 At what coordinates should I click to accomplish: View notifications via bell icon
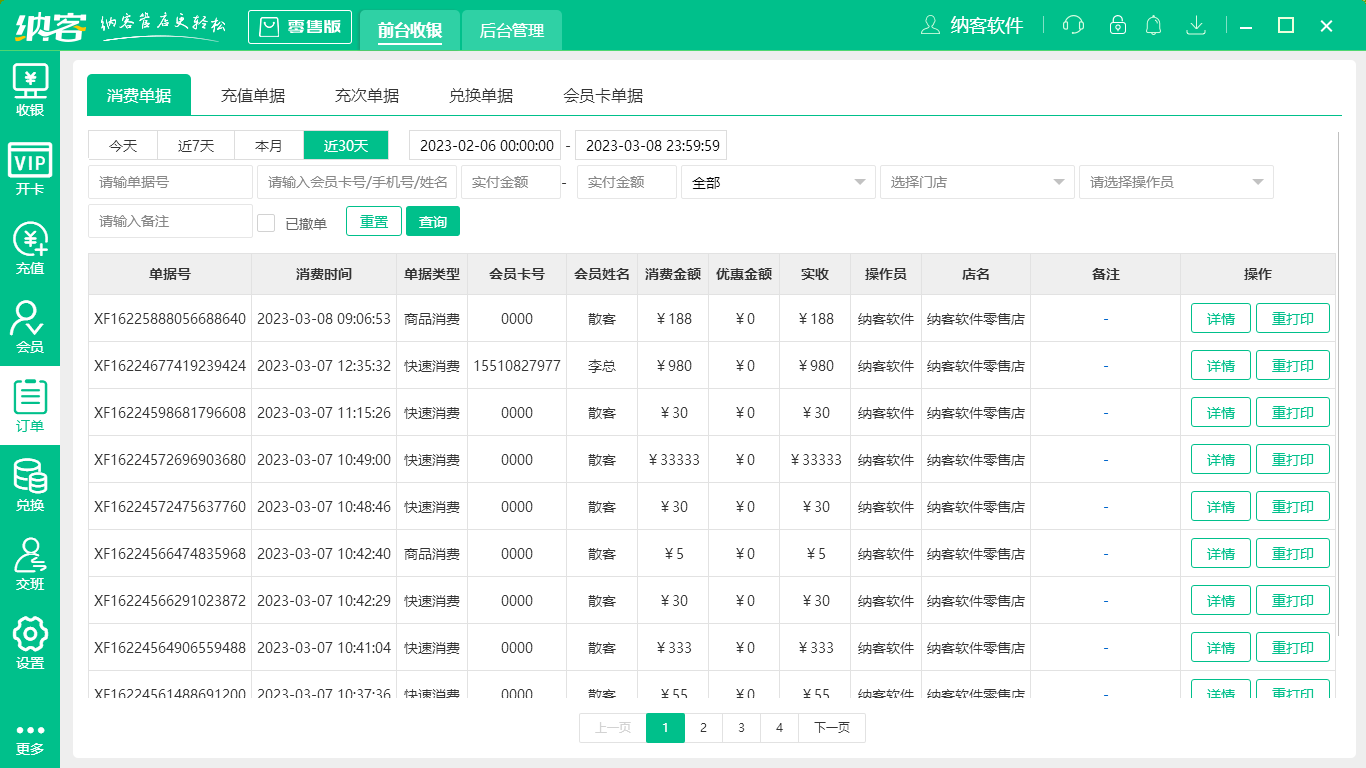point(1153,25)
